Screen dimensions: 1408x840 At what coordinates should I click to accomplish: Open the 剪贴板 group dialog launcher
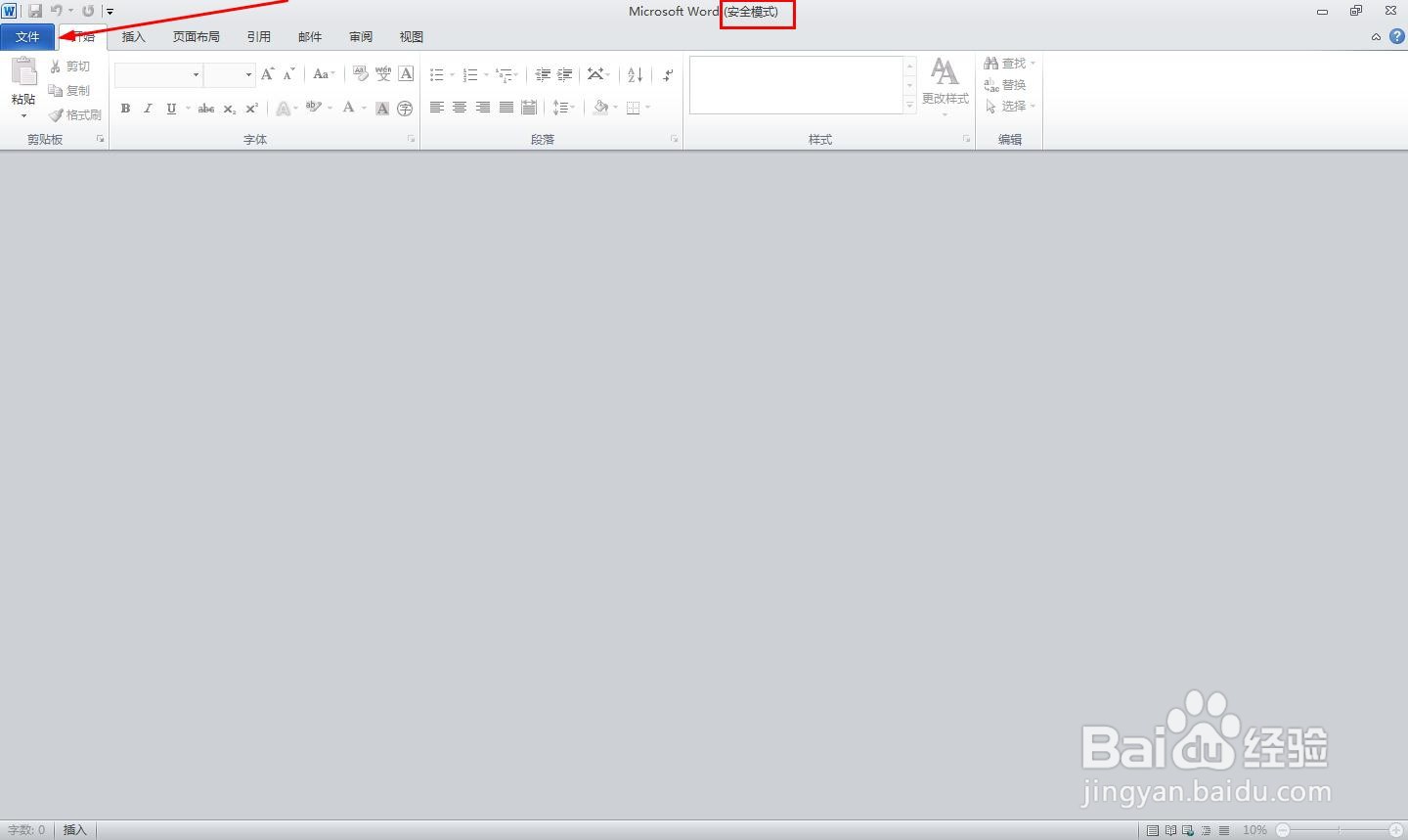tap(100, 139)
